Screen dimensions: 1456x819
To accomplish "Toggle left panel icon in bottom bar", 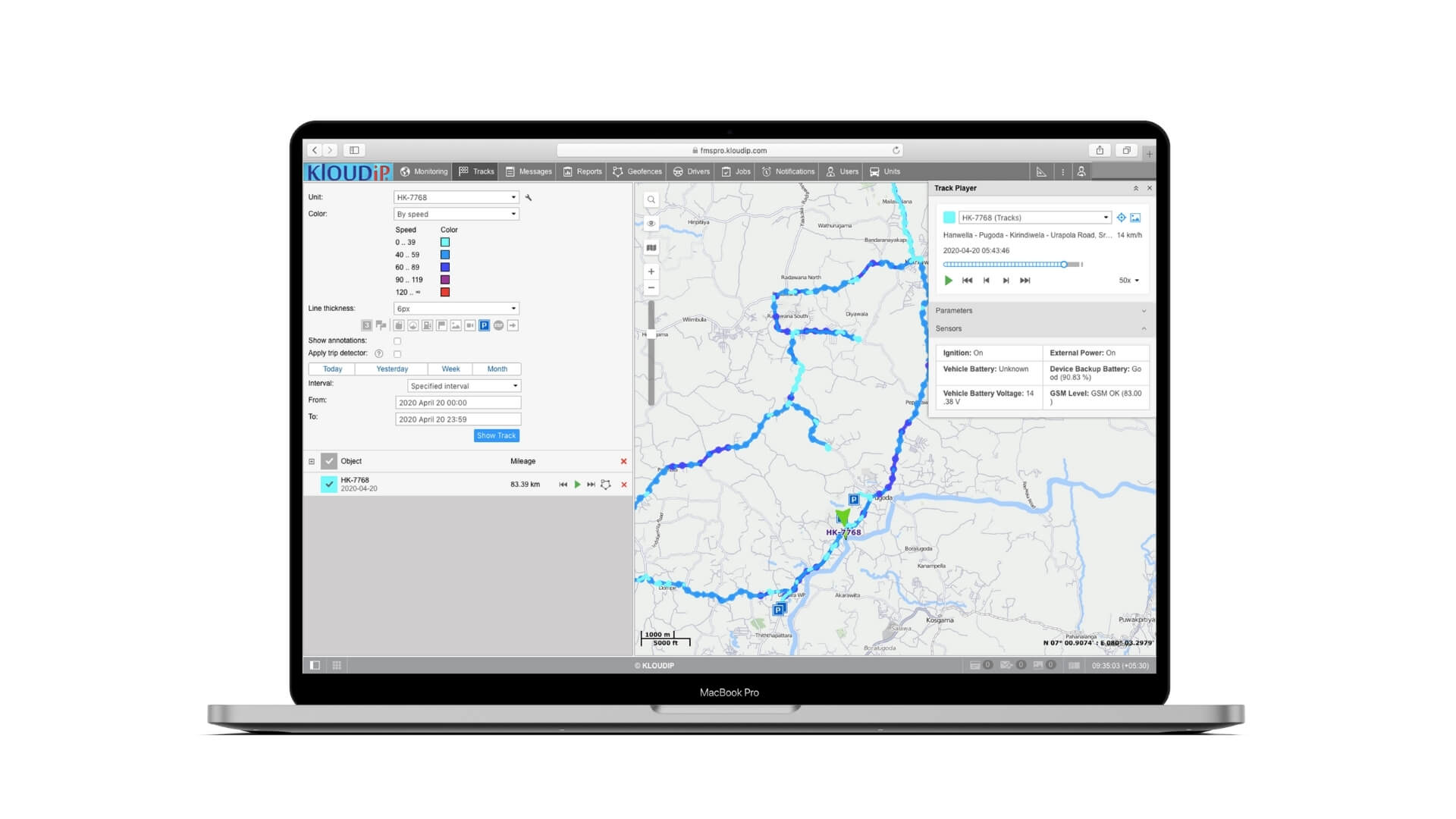I will click(315, 666).
